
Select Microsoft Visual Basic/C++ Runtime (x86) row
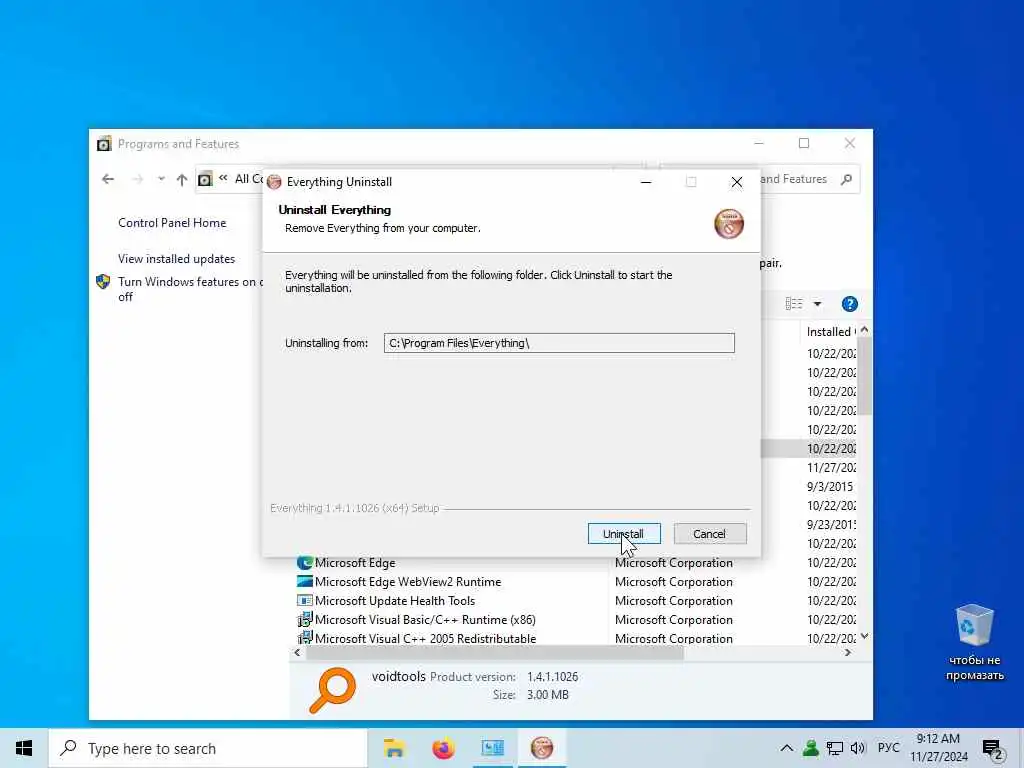(x=575, y=620)
